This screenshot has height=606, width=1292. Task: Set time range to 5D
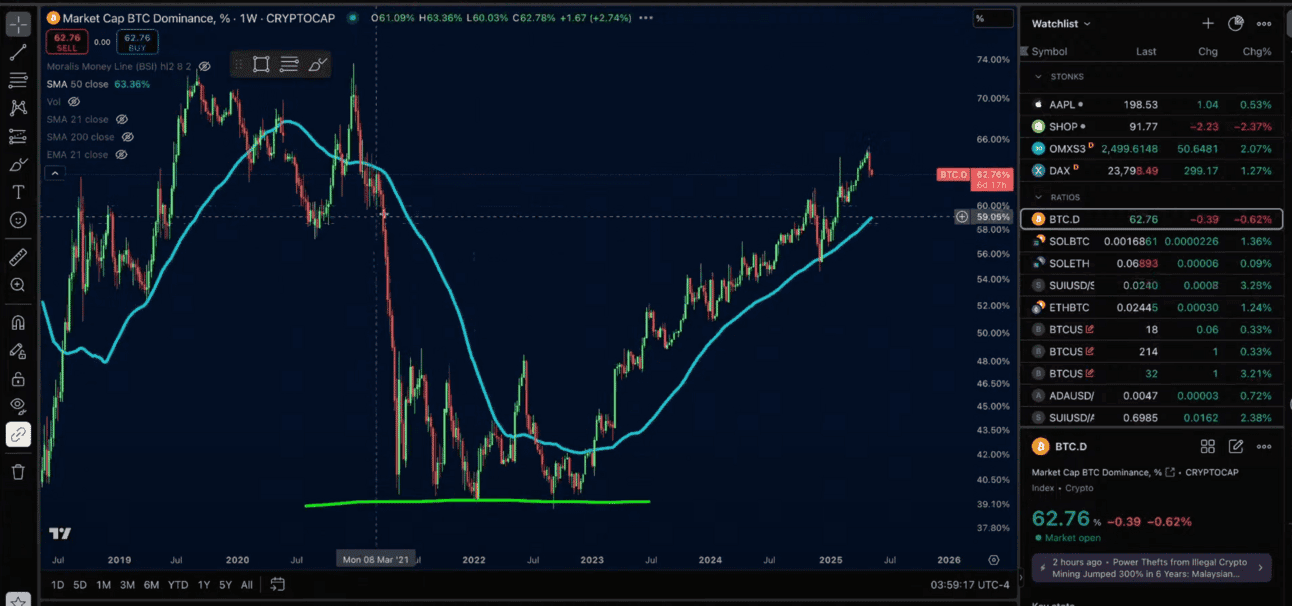80,584
